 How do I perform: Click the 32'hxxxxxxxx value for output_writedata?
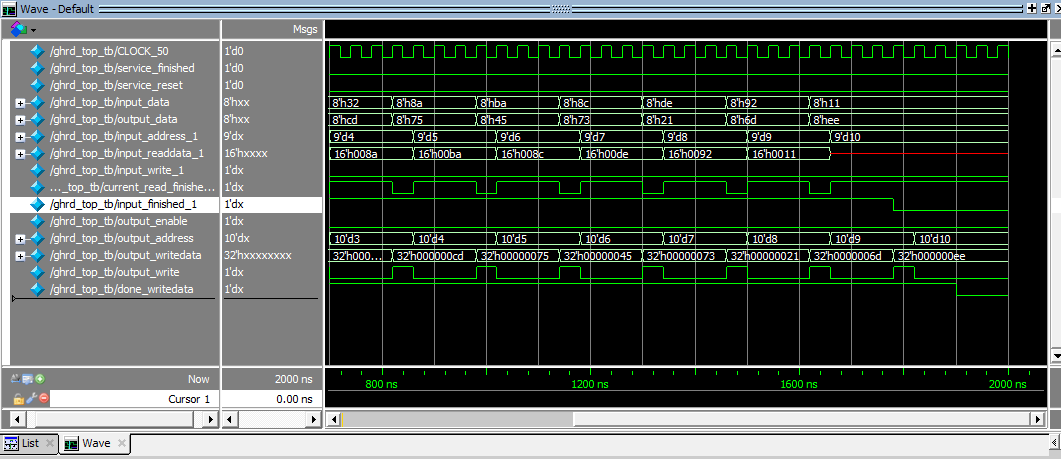258,256
